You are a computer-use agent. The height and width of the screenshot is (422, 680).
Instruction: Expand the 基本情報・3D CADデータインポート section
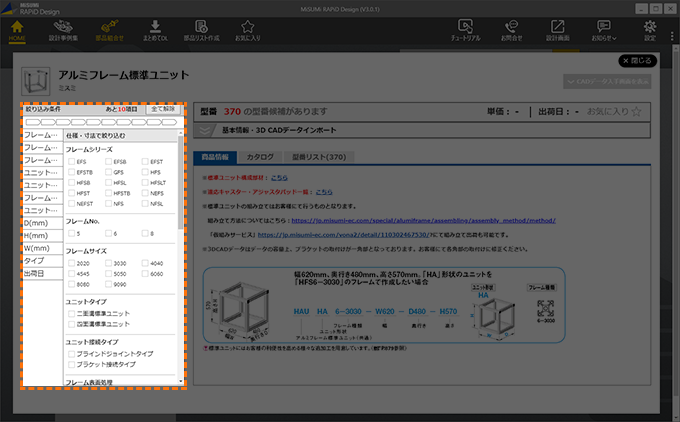[x=206, y=129]
